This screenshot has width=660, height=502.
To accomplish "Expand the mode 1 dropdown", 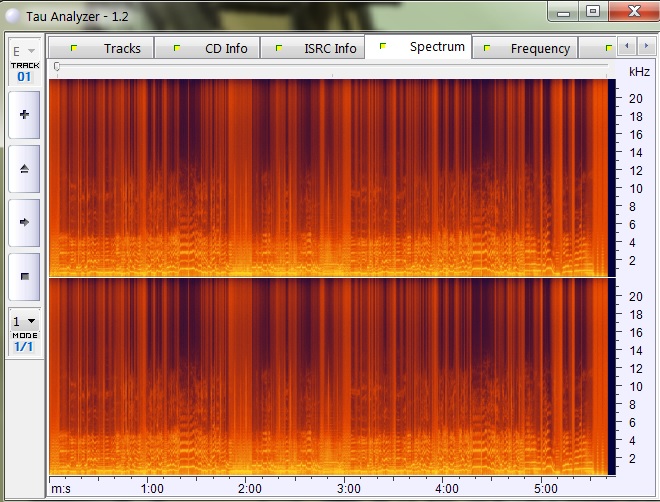I will tap(24, 322).
